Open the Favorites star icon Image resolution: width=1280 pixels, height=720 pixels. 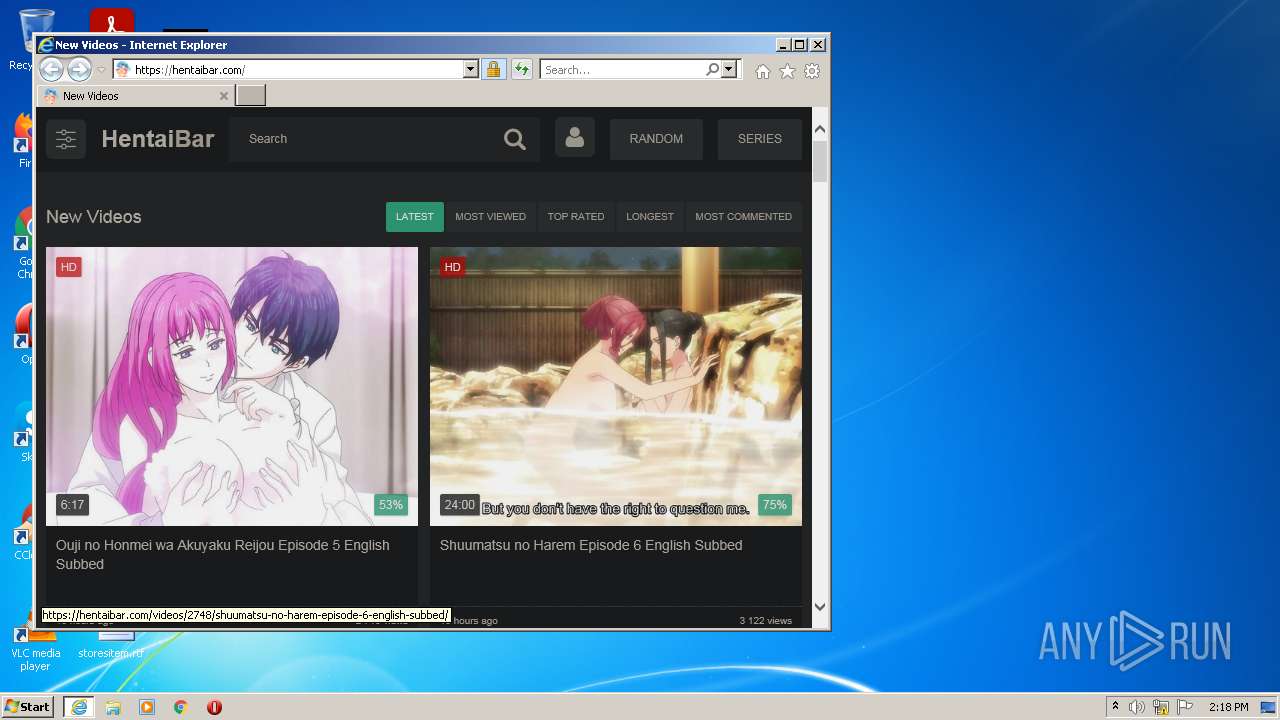pyautogui.click(x=787, y=71)
